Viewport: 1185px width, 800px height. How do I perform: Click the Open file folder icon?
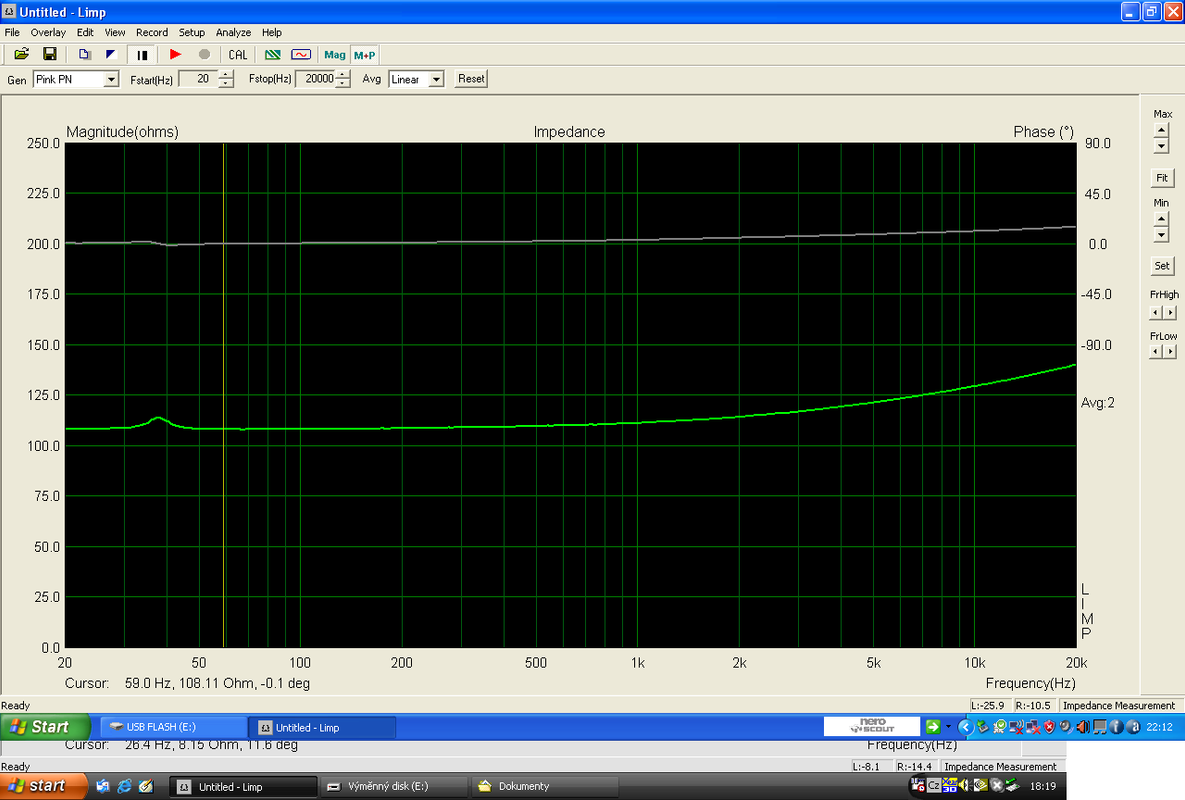coord(22,54)
